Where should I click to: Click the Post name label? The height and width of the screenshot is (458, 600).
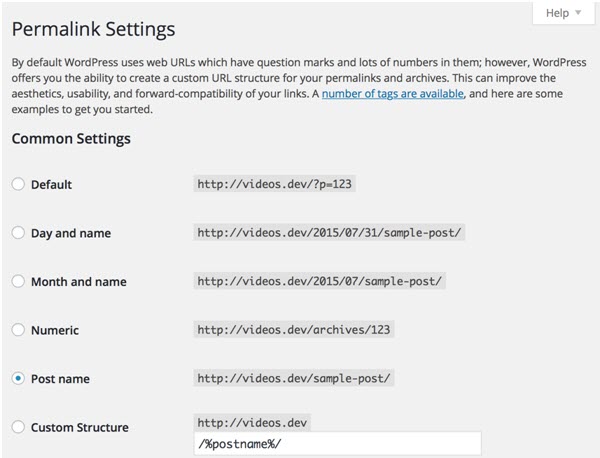(60, 379)
